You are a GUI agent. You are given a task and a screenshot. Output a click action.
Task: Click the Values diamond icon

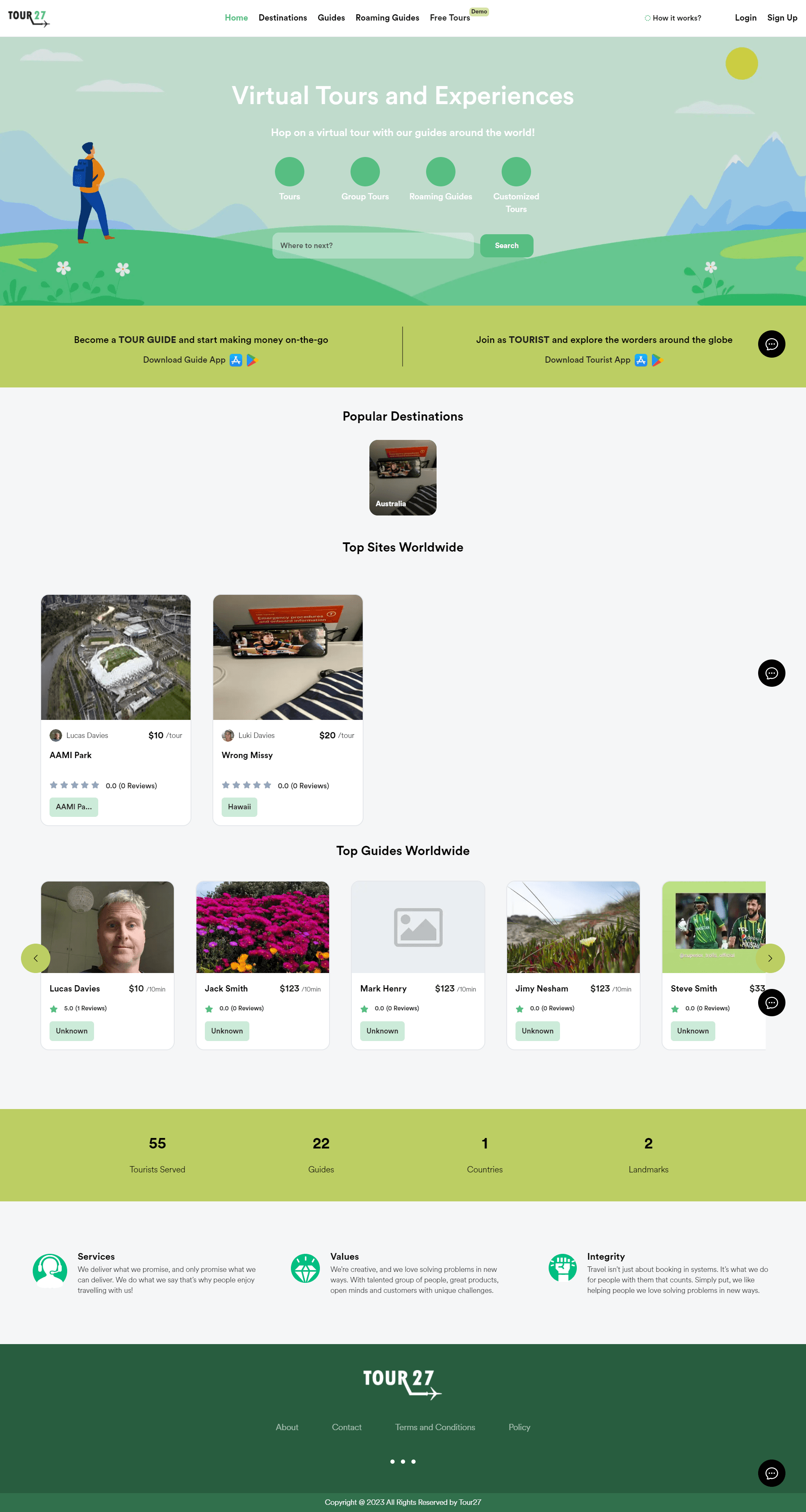[x=305, y=1269]
